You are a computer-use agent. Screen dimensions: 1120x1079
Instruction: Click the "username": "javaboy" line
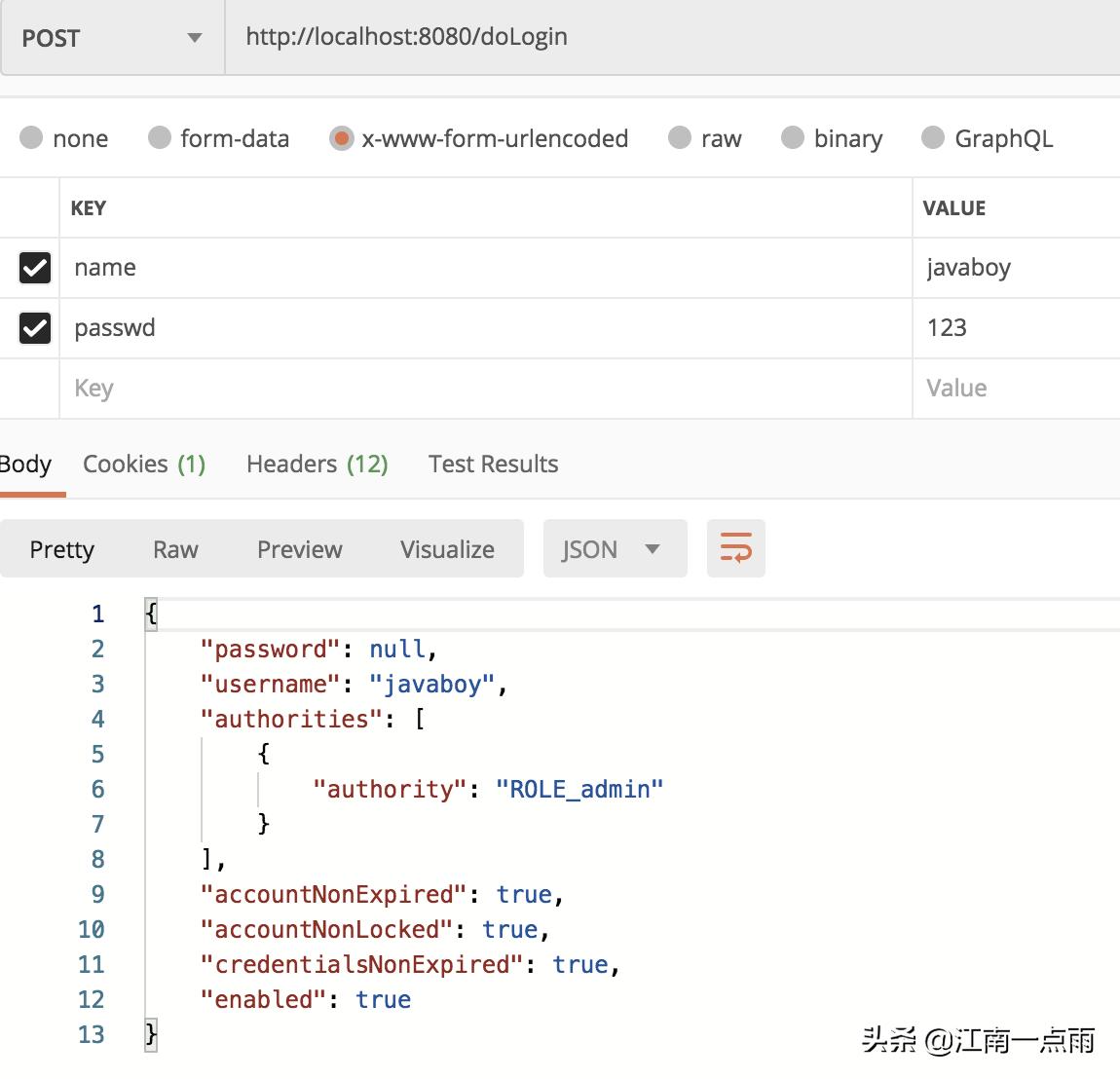[x=354, y=684]
